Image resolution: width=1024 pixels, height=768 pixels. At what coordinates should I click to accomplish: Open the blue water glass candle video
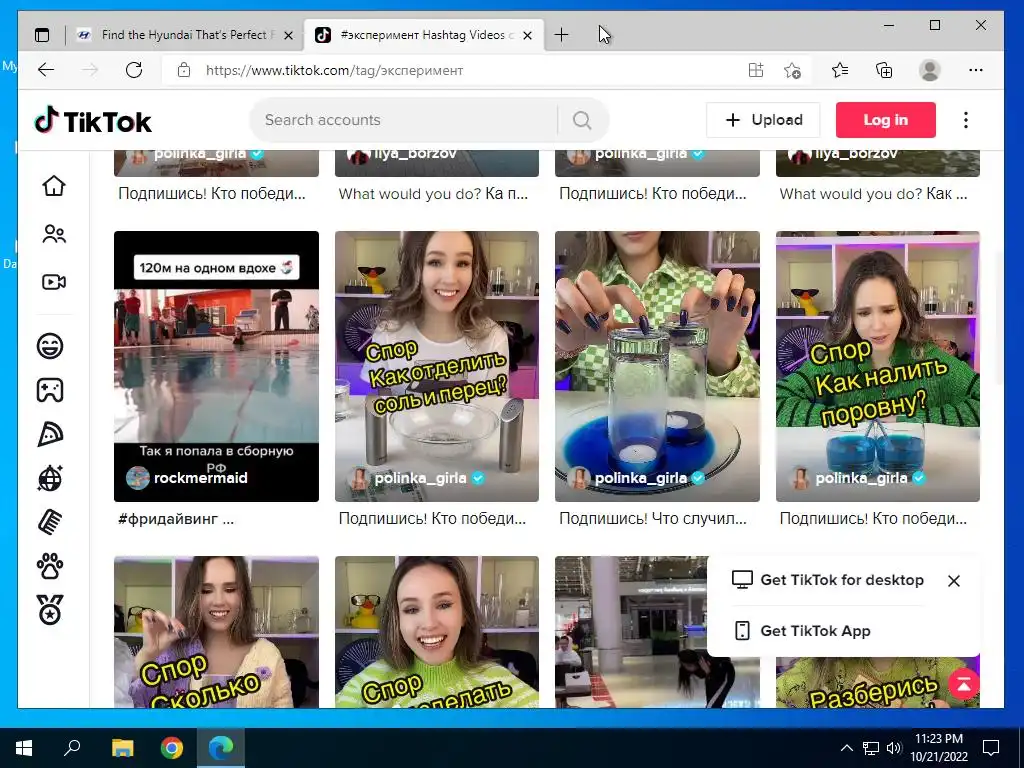(657, 366)
